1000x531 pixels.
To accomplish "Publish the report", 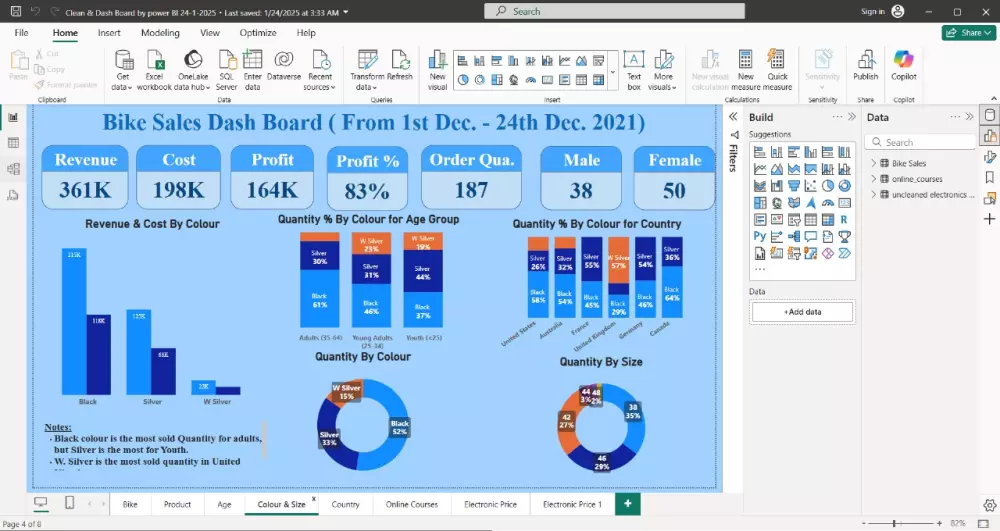I will (x=865, y=66).
